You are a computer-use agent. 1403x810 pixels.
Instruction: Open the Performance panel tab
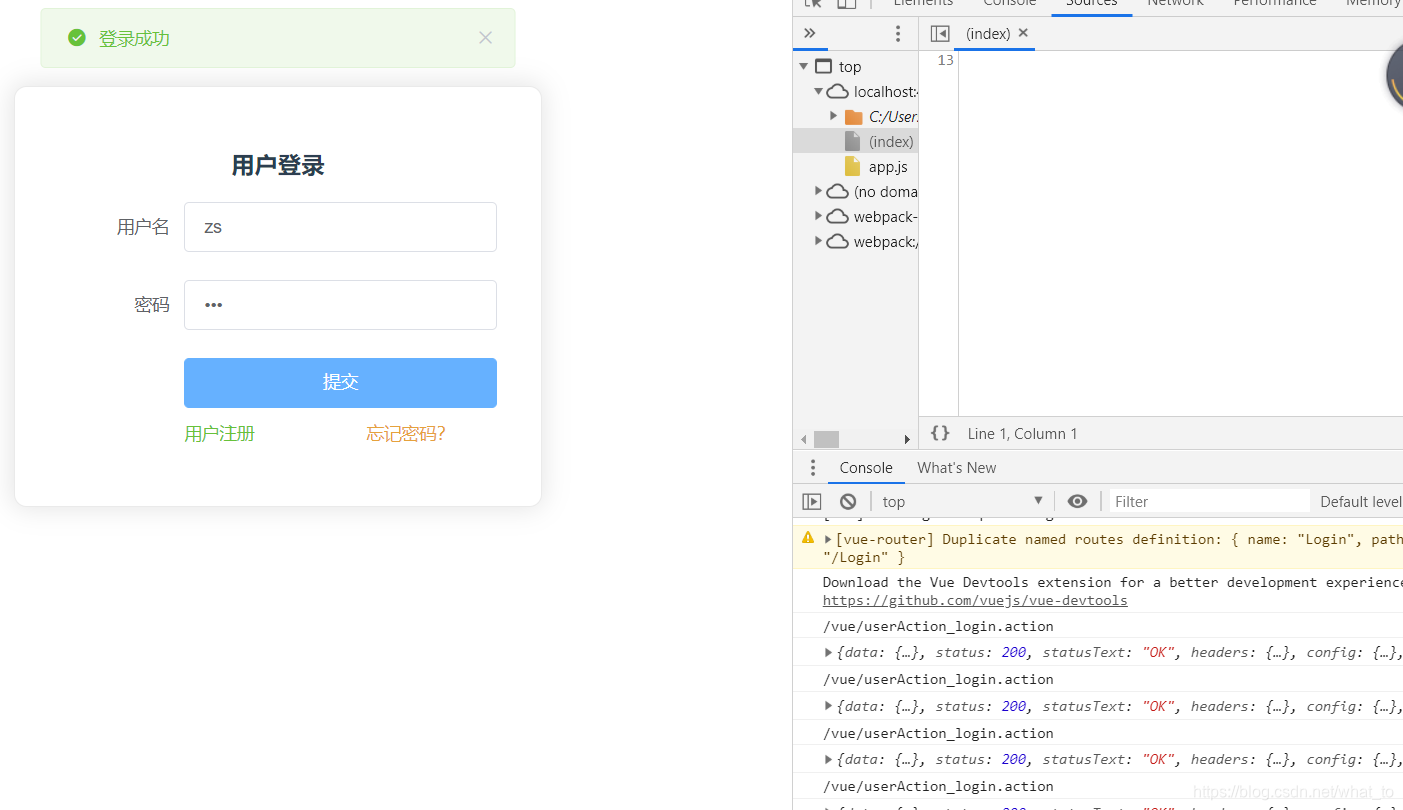click(1275, 4)
